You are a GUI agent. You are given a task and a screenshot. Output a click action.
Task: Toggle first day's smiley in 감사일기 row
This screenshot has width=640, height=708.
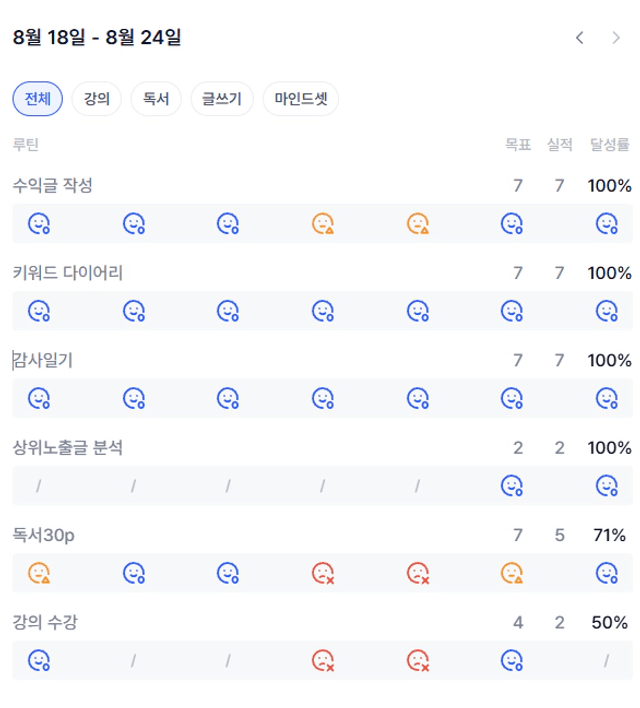click(x=39, y=398)
